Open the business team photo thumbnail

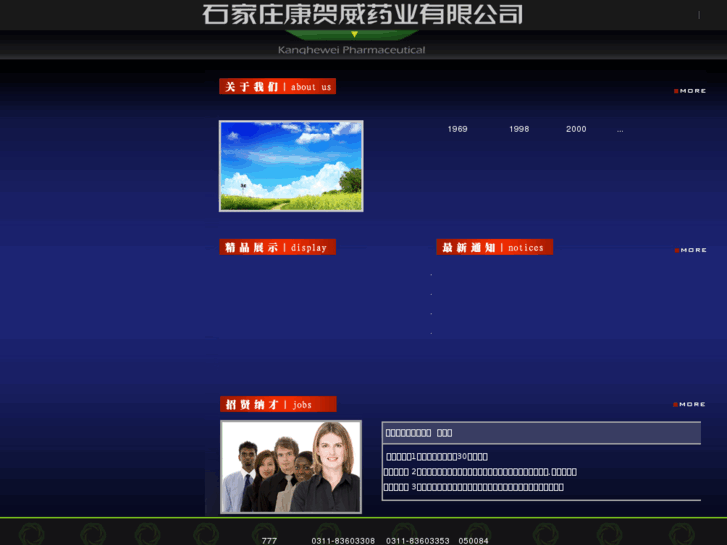(291, 467)
